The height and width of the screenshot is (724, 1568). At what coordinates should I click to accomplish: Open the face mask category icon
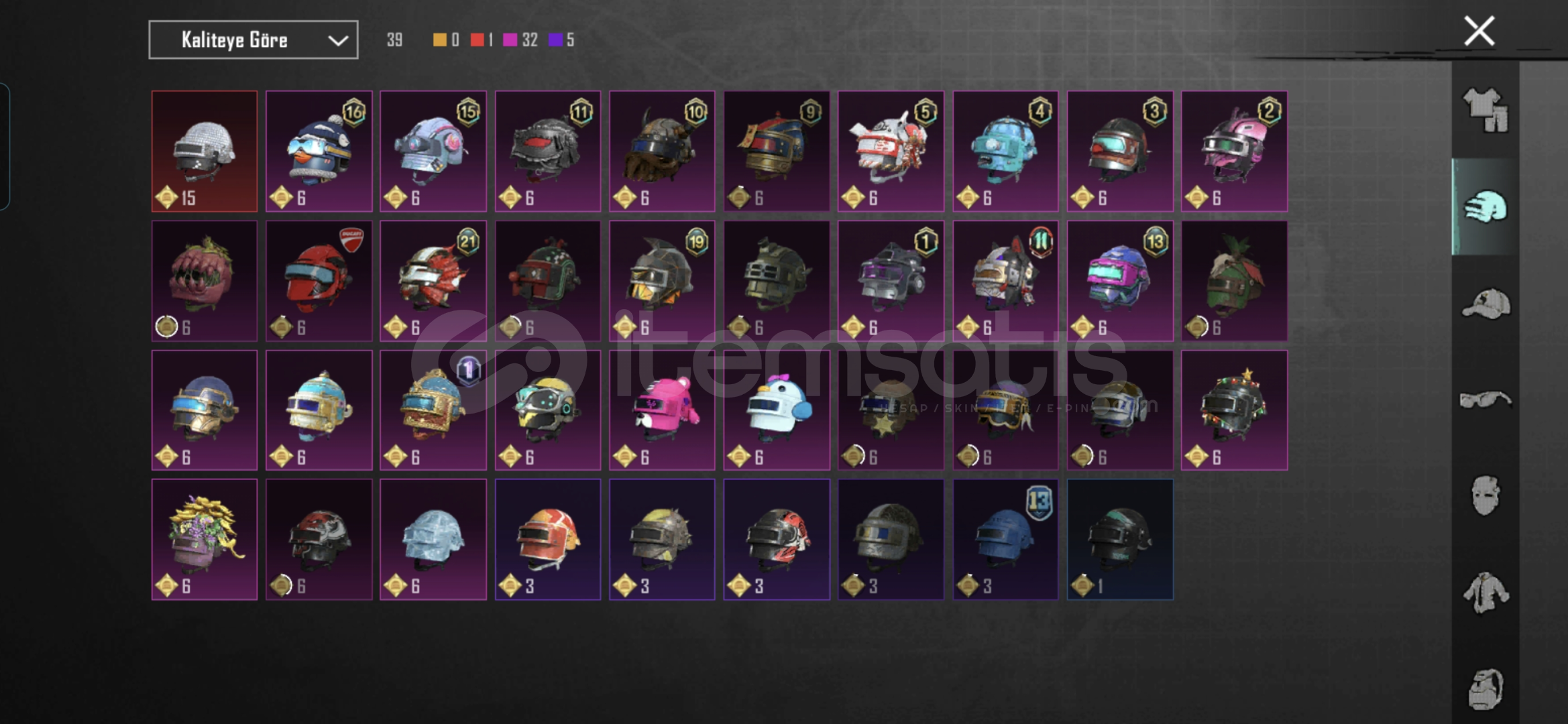(x=1486, y=495)
